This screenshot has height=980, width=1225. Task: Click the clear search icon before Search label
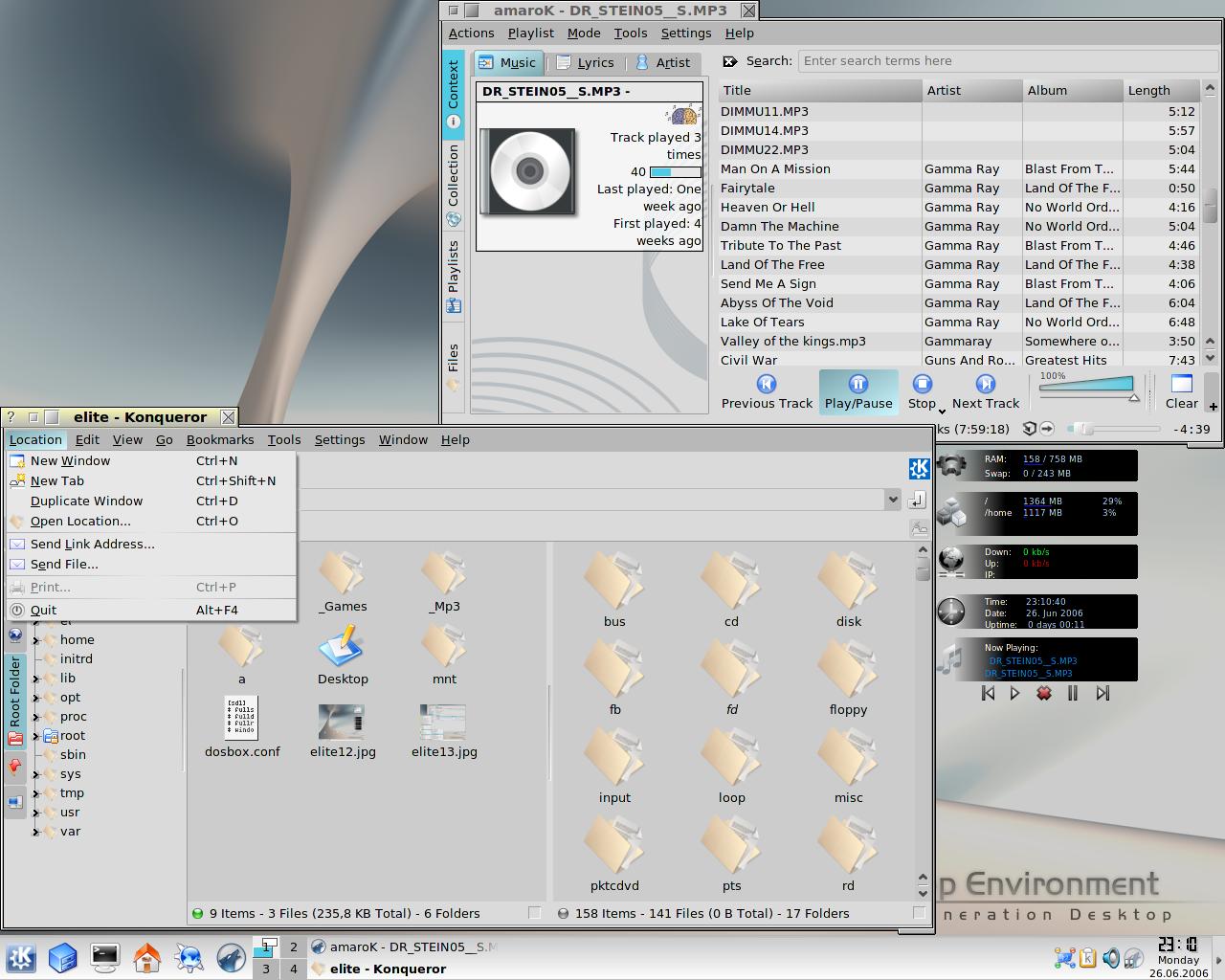coord(730,61)
